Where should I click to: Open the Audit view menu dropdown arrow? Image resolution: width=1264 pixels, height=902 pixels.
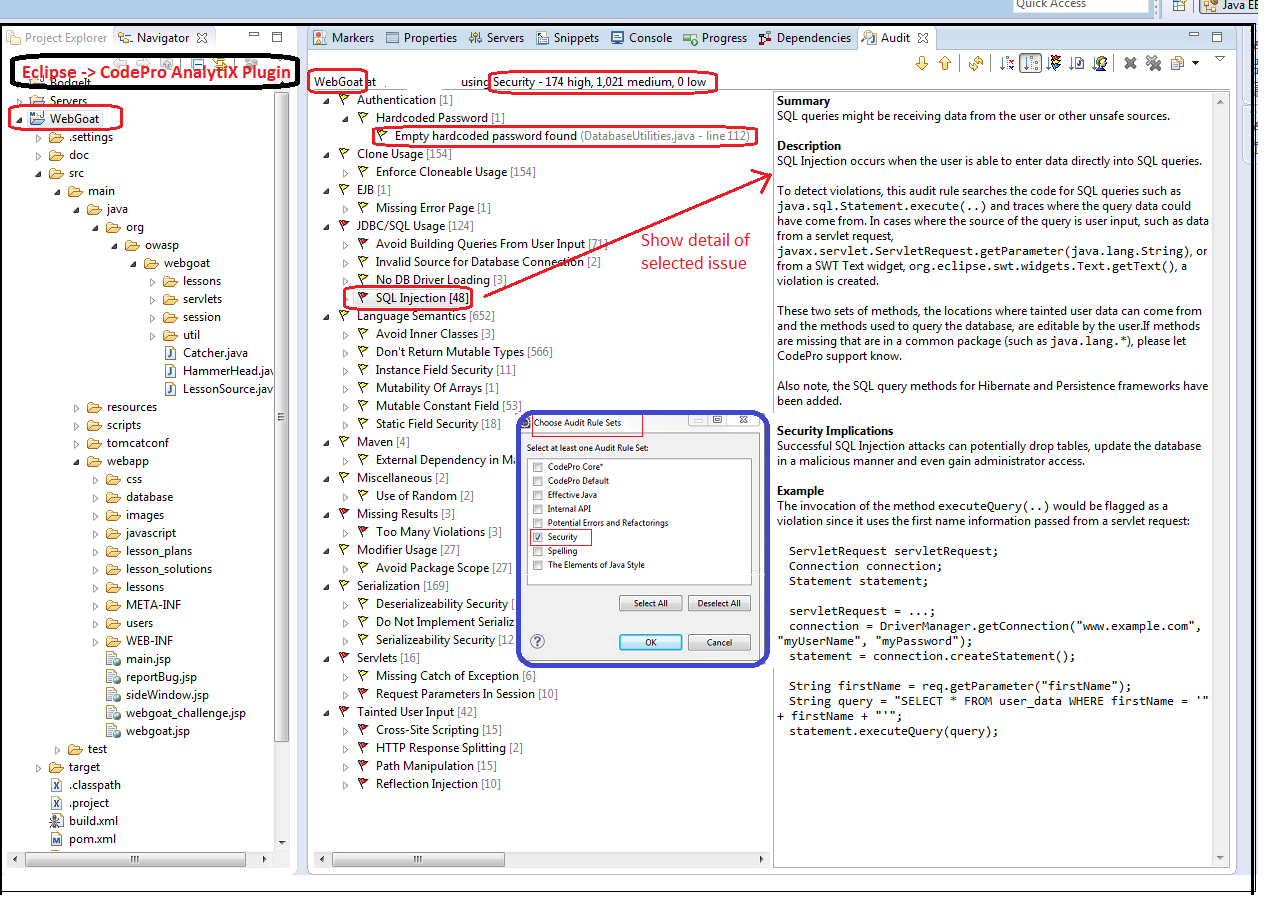(x=1219, y=58)
